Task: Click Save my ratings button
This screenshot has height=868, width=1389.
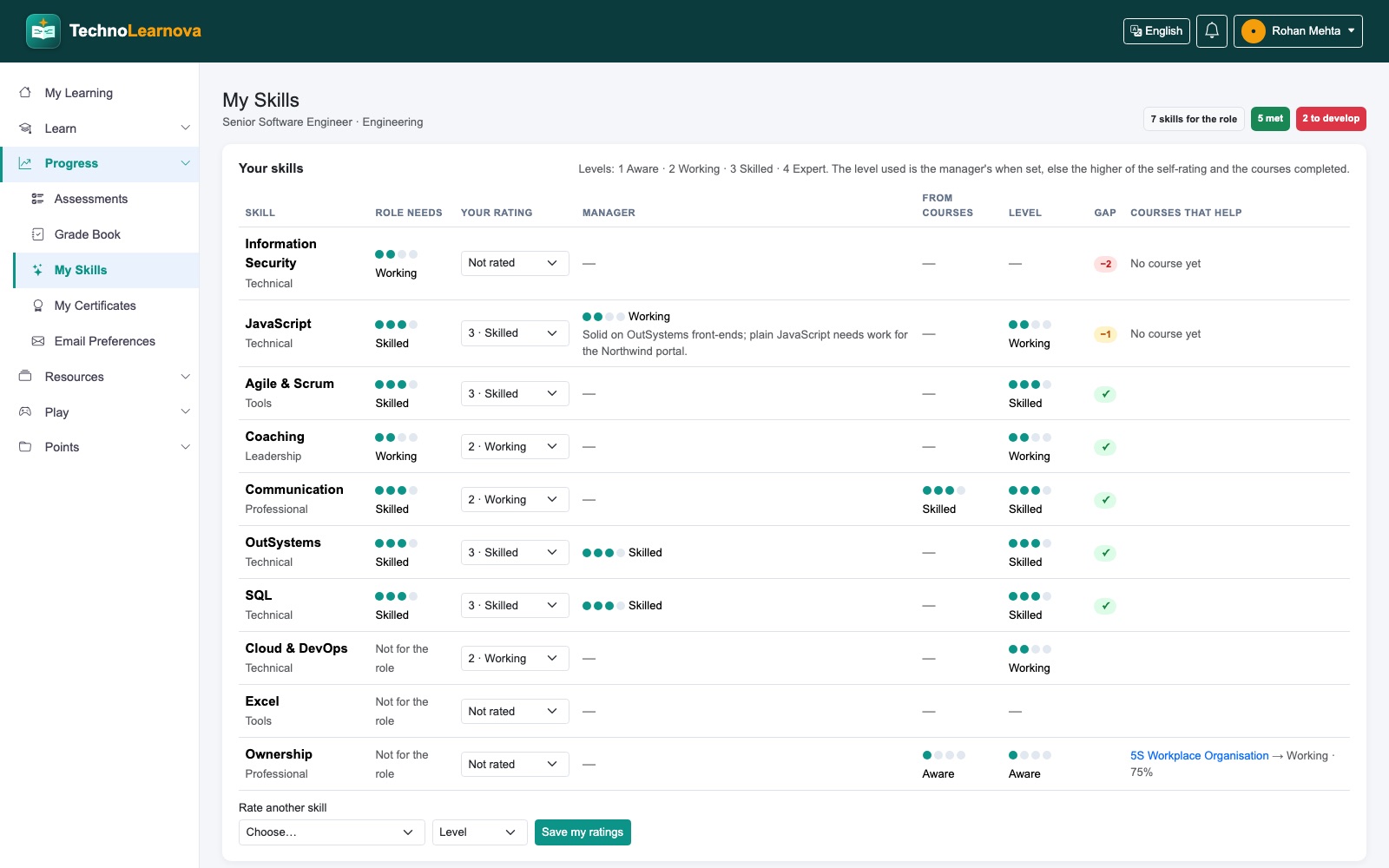Action: click(583, 832)
